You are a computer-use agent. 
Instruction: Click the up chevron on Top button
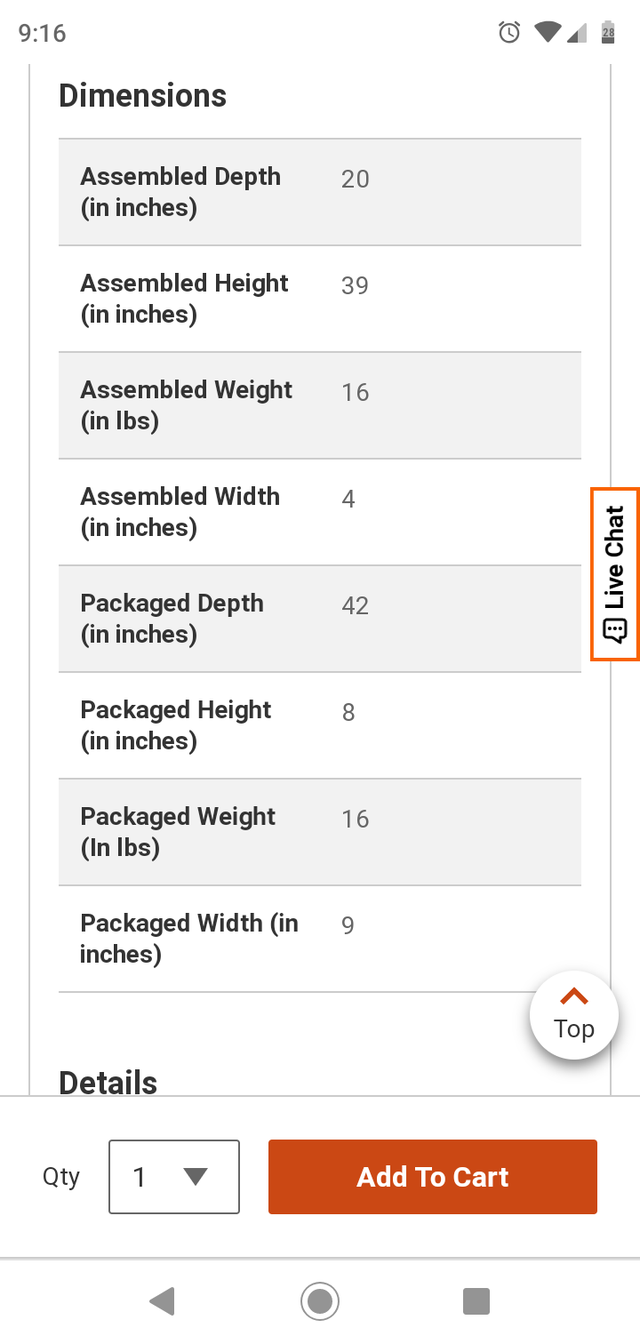point(574,996)
